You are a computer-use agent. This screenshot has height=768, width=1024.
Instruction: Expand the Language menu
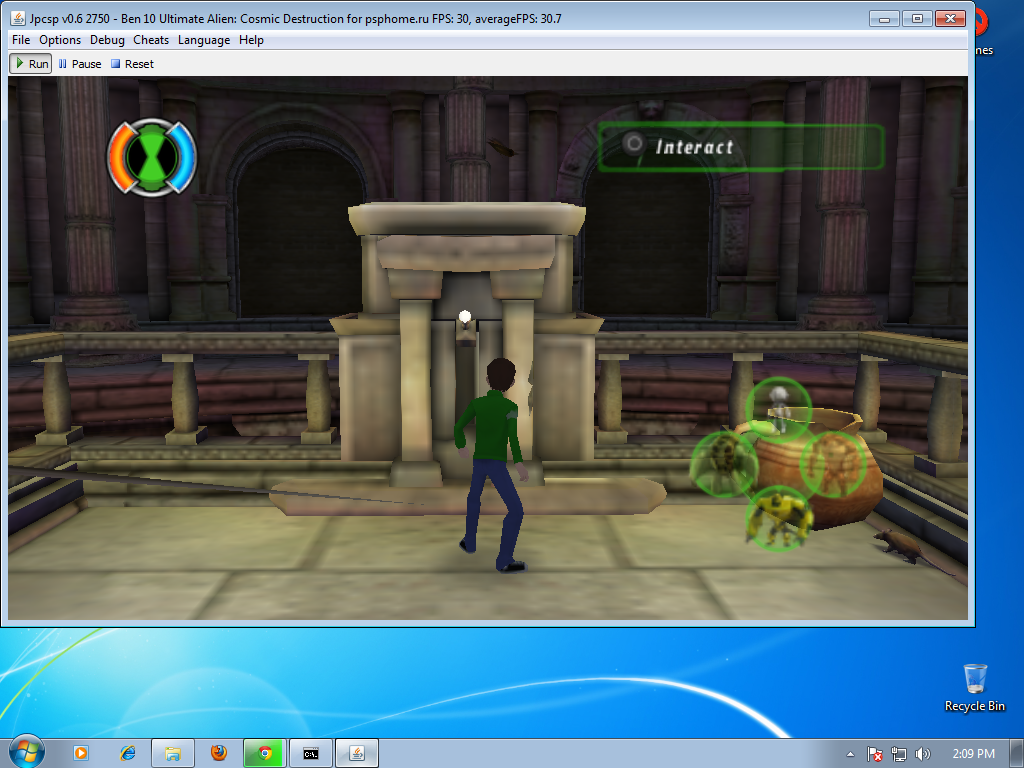click(x=204, y=40)
